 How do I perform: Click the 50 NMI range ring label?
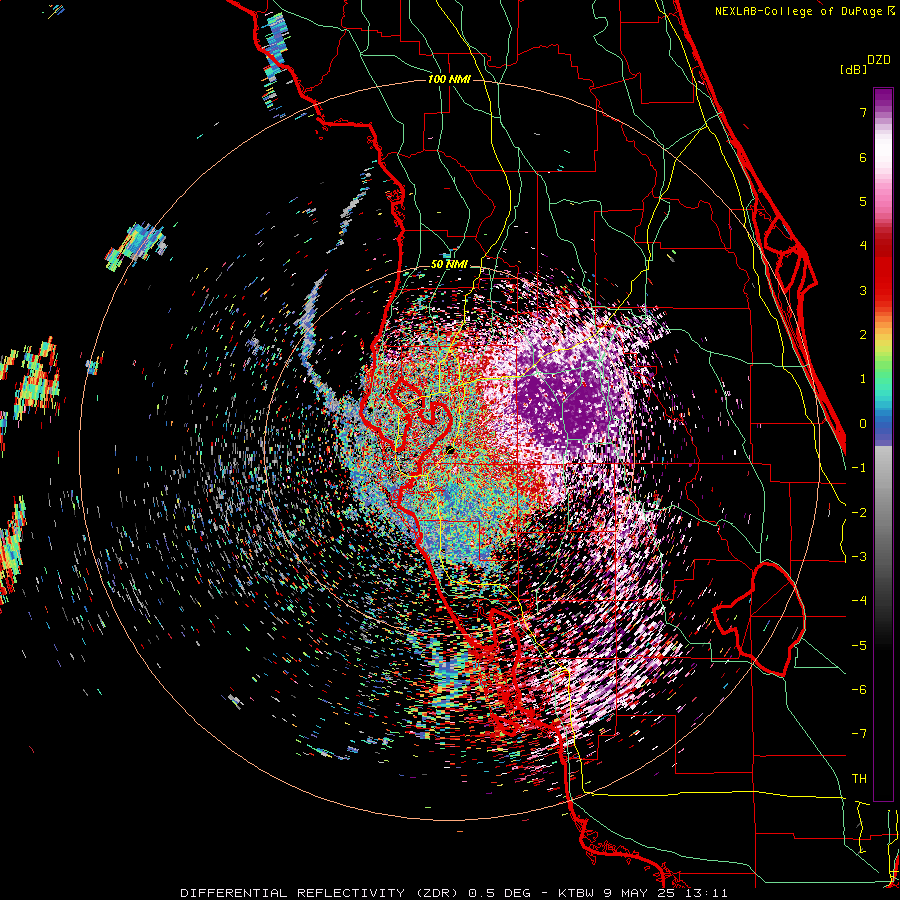tap(449, 265)
